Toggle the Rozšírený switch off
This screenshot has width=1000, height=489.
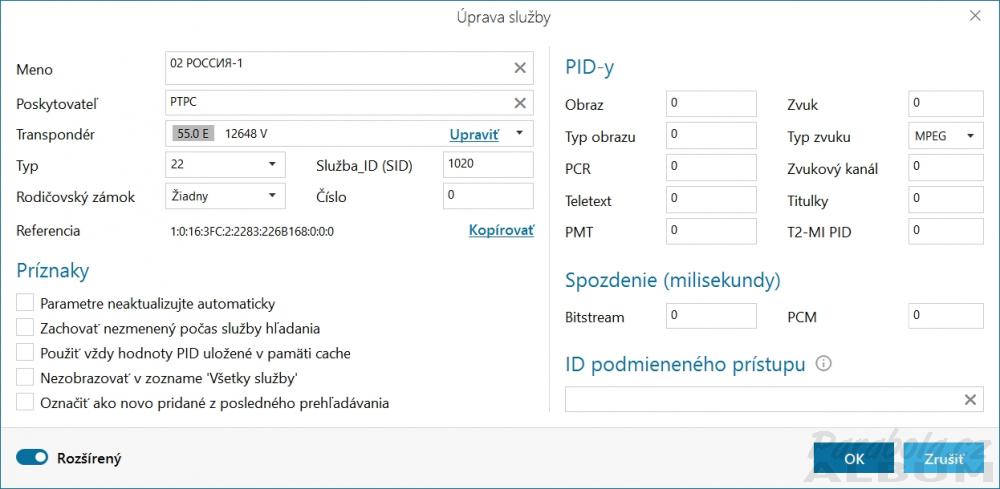coord(32,458)
